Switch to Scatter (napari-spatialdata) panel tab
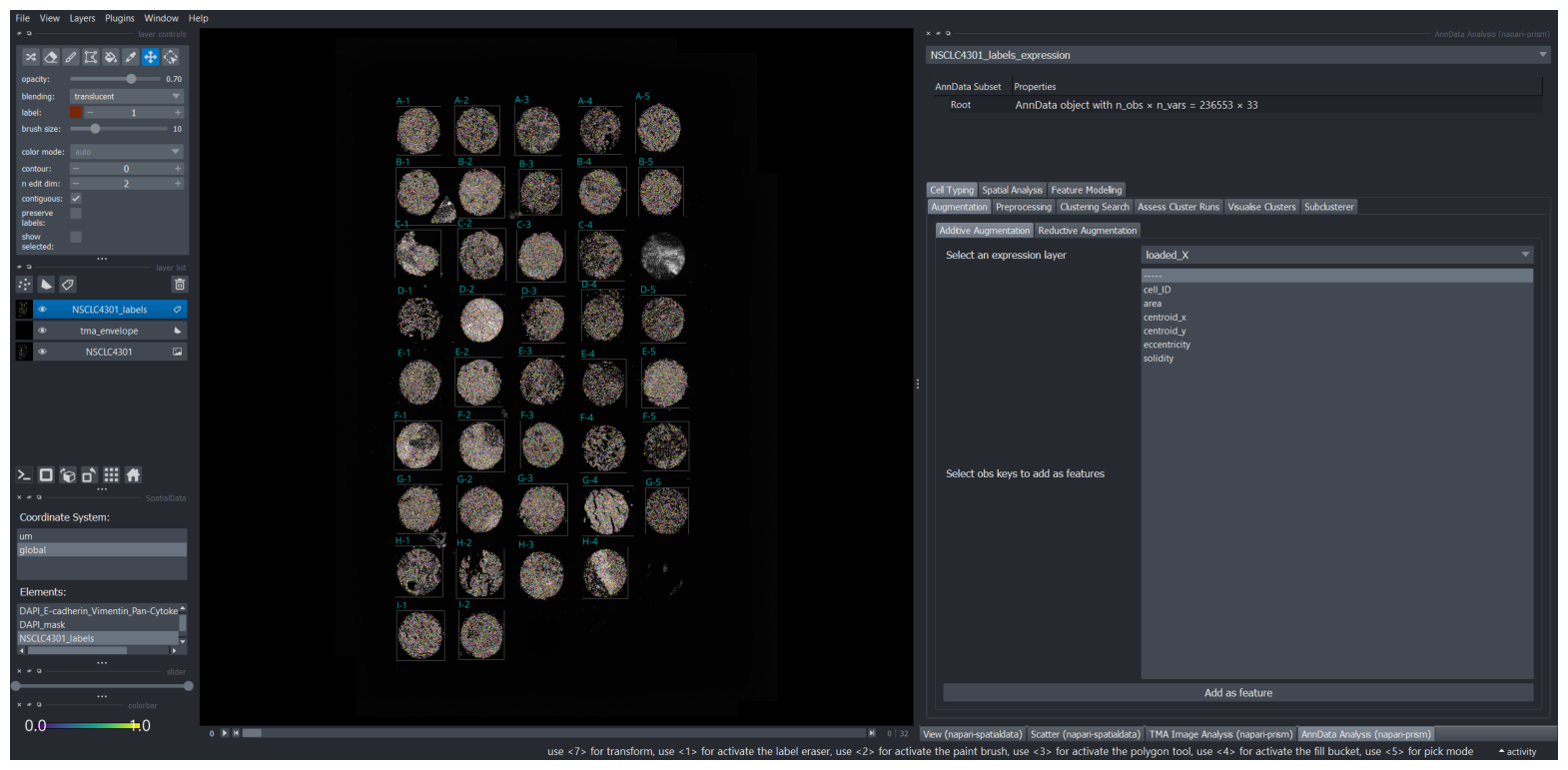This screenshot has height=770, width=1568. tap(1086, 734)
